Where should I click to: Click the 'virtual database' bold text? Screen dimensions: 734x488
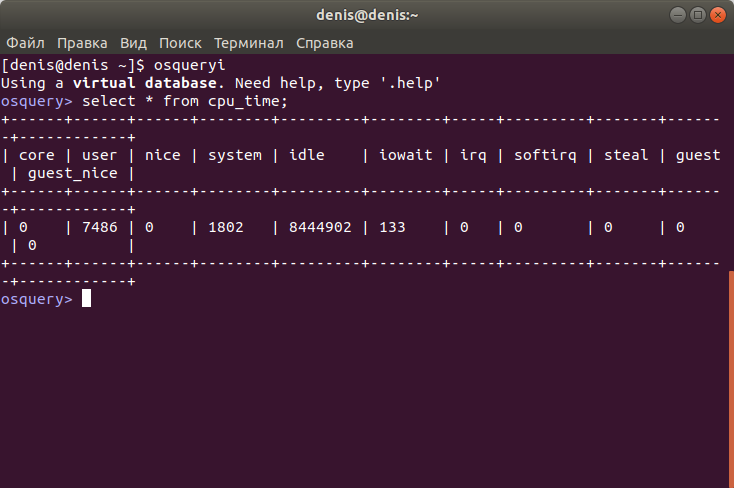145,83
